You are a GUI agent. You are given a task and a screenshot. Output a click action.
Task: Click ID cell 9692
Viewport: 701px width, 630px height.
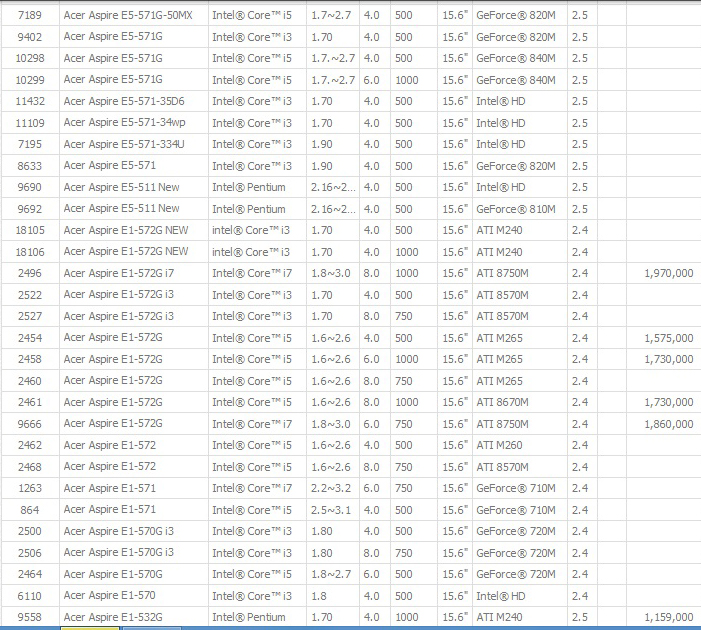(30, 209)
